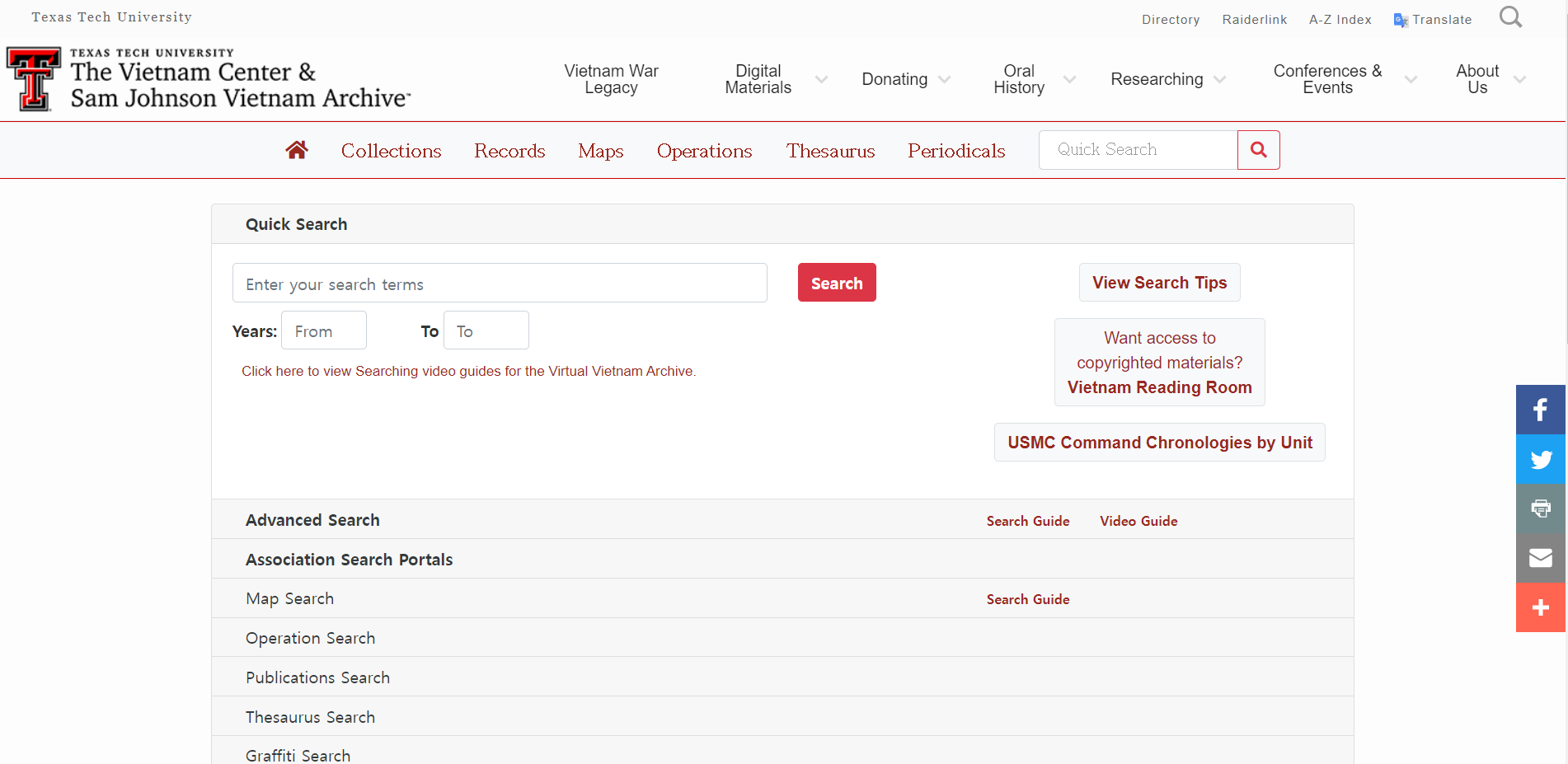Share page via Facebook icon
1568x764 pixels.
click(1540, 410)
